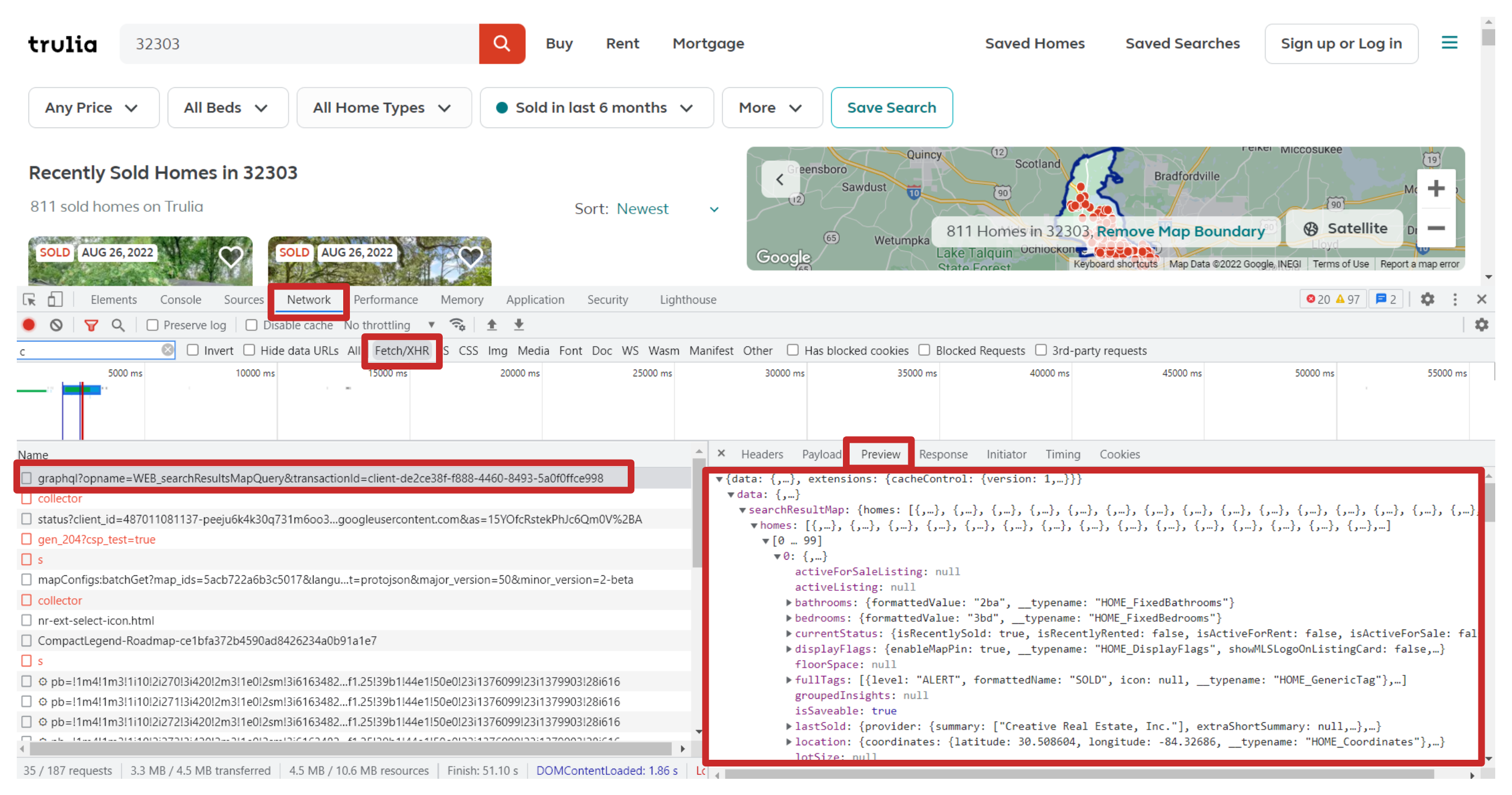This screenshot has width=1512, height=795.
Task: Enable Preserve log checkbox
Action: (153, 325)
